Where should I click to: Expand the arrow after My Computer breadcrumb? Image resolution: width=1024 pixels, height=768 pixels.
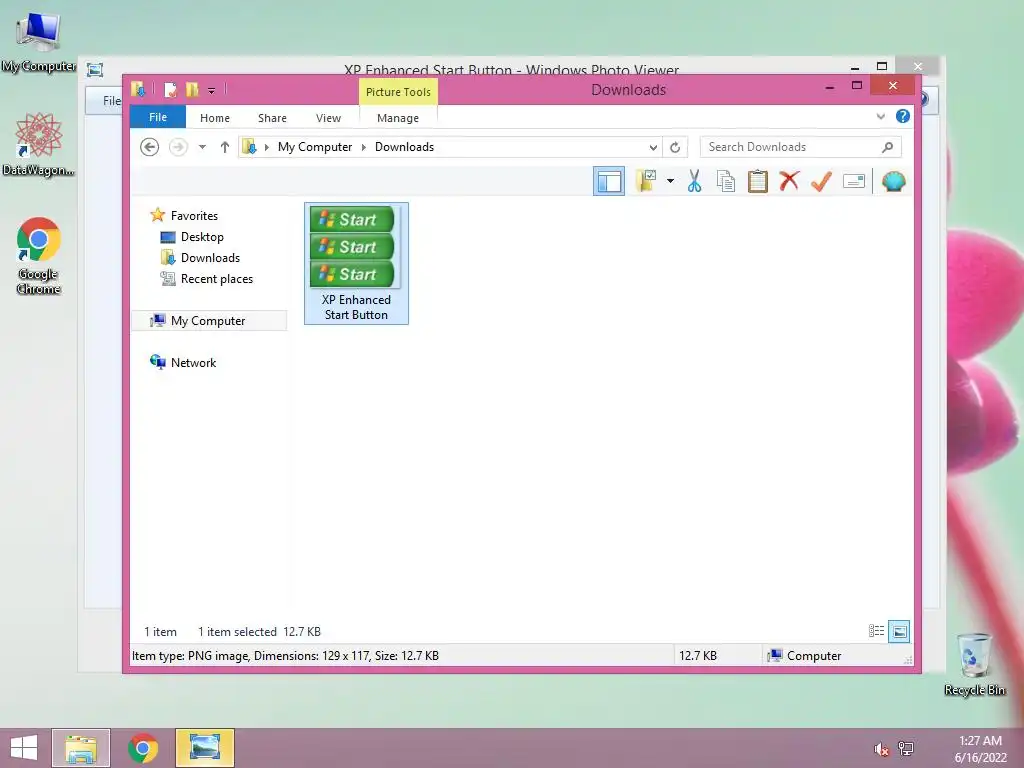(364, 147)
